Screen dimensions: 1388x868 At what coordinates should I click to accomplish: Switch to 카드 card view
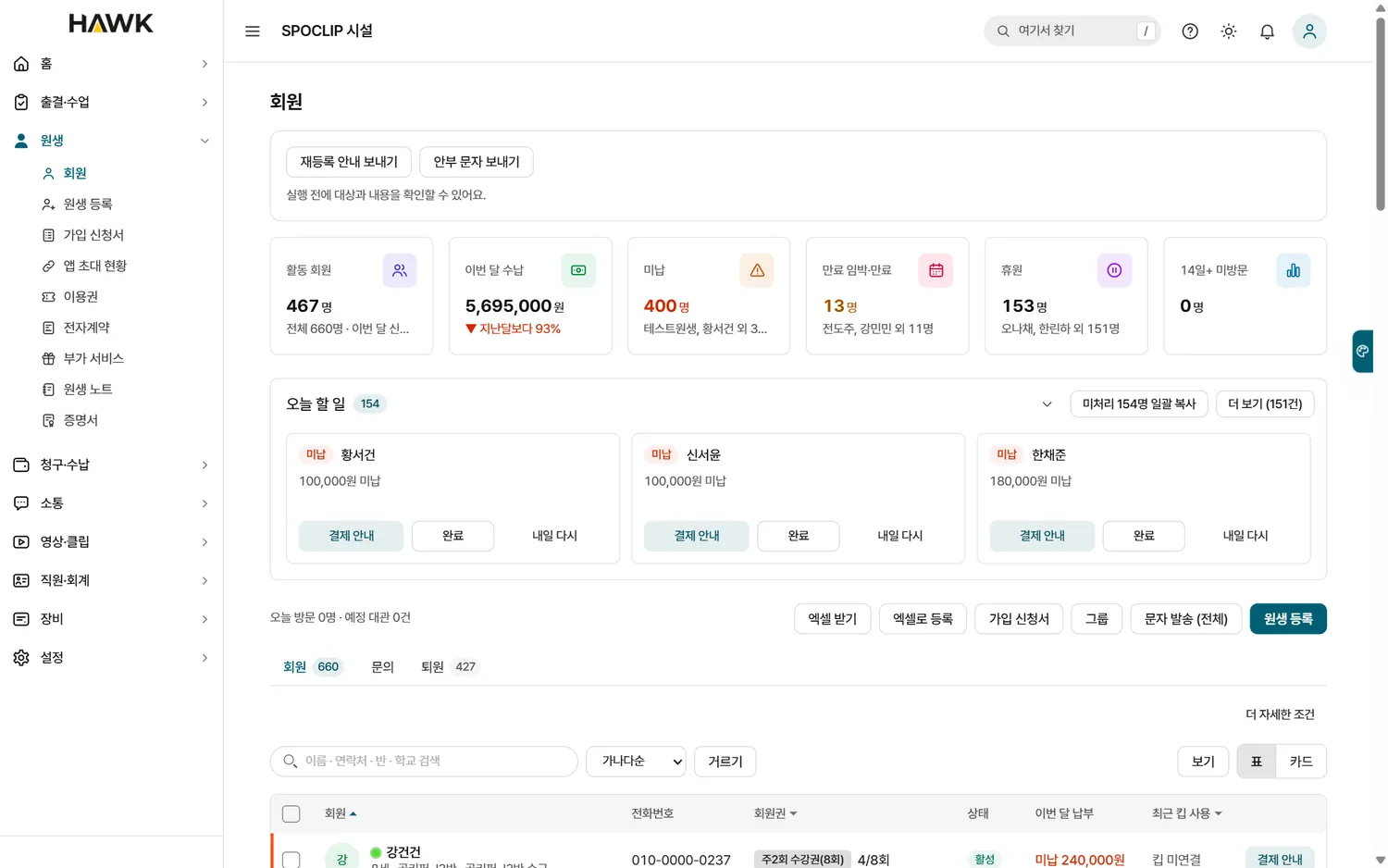(x=1301, y=762)
